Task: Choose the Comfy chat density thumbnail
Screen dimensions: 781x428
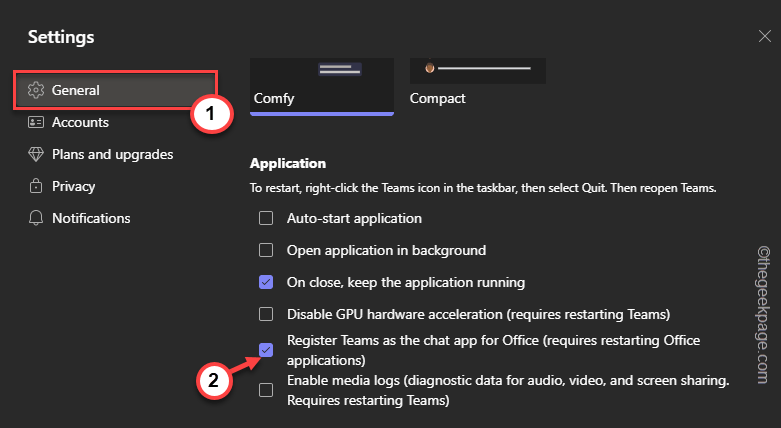Action: tap(321, 70)
